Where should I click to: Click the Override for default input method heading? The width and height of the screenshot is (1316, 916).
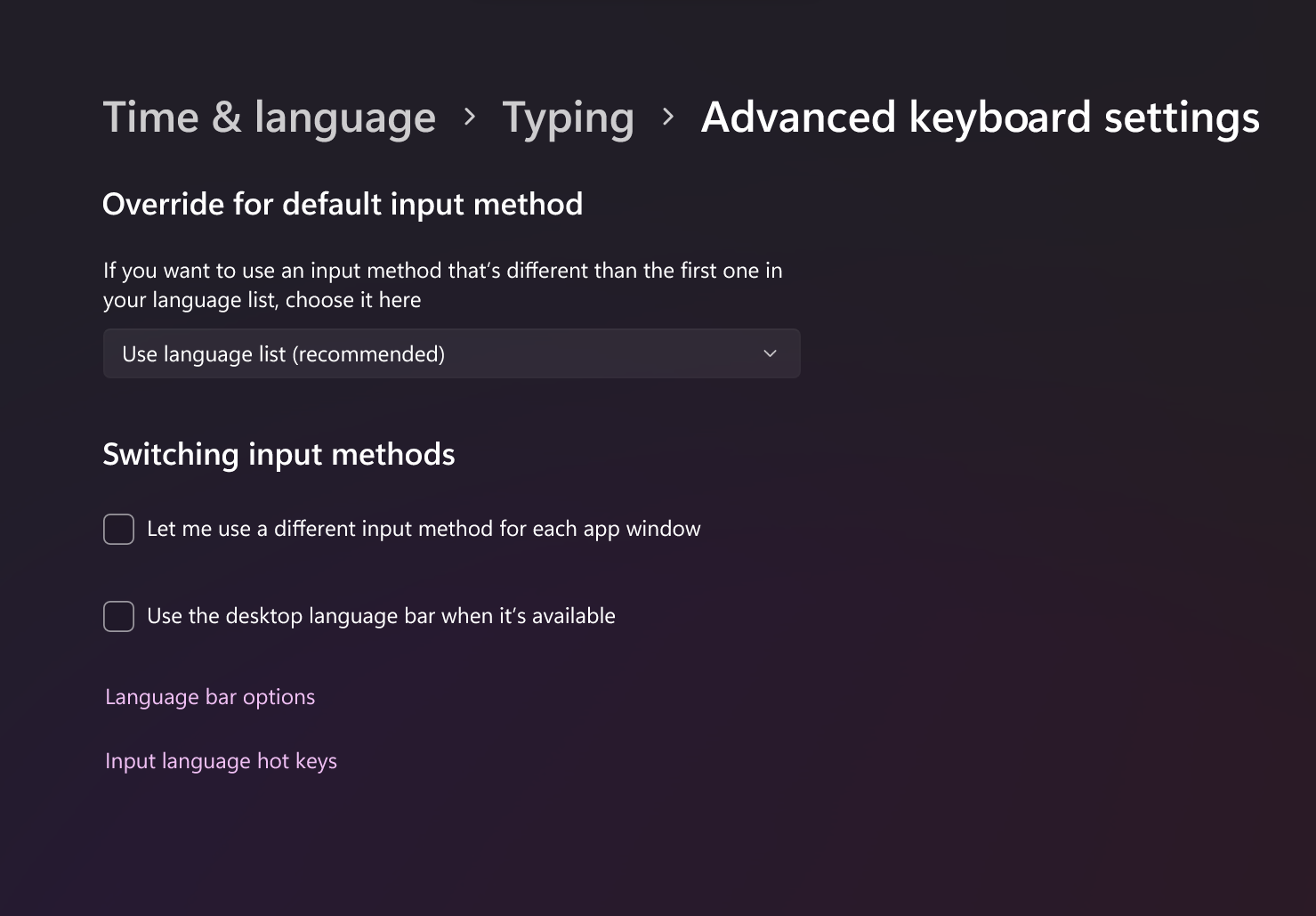tap(343, 204)
